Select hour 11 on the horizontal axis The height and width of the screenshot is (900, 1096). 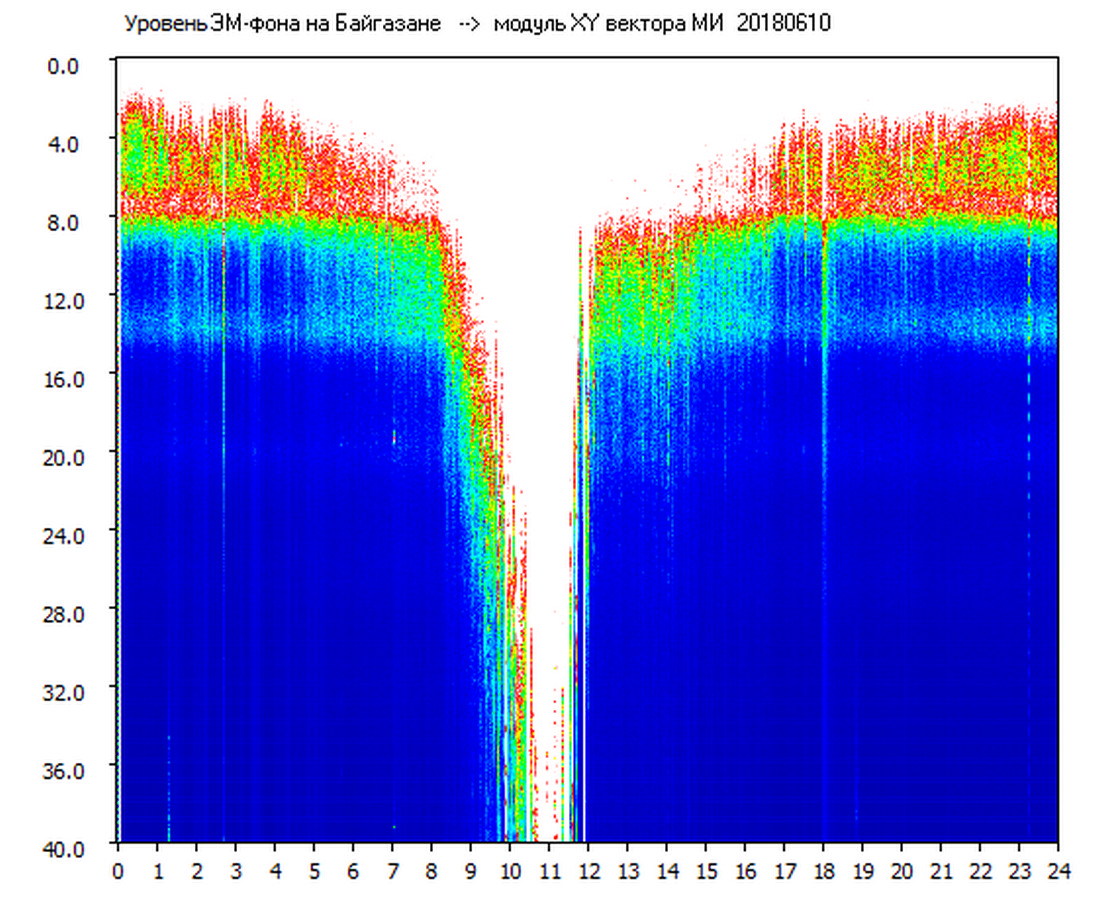[549, 871]
